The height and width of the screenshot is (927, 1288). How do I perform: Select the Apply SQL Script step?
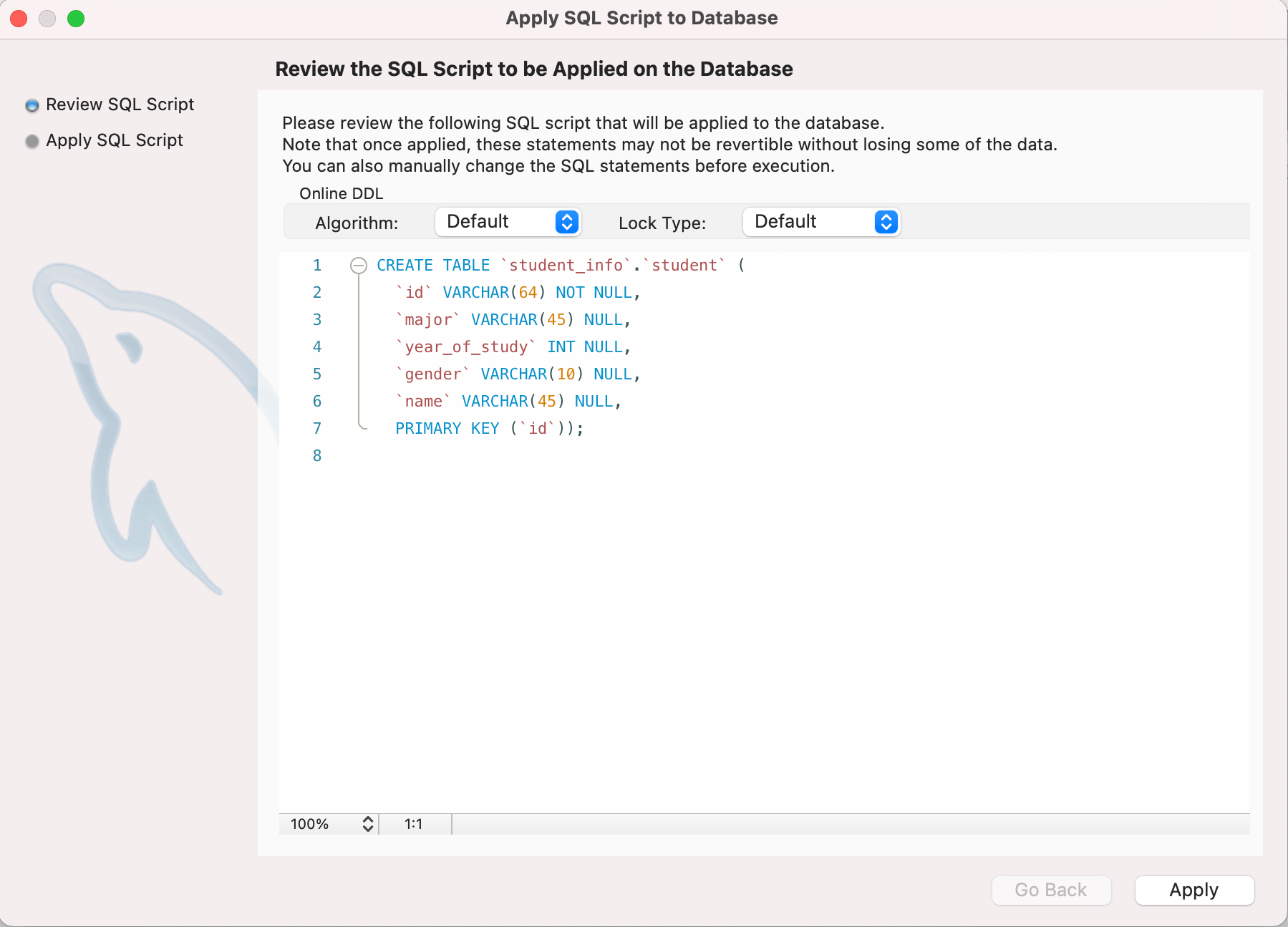tap(114, 140)
